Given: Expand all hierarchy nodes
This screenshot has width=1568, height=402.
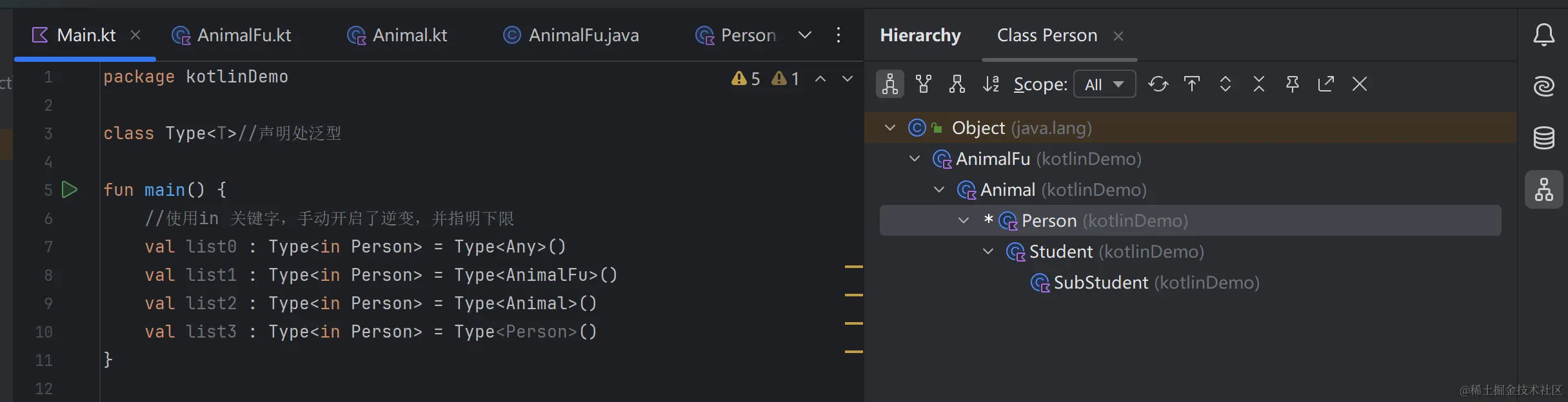Looking at the screenshot, I should point(1226,84).
